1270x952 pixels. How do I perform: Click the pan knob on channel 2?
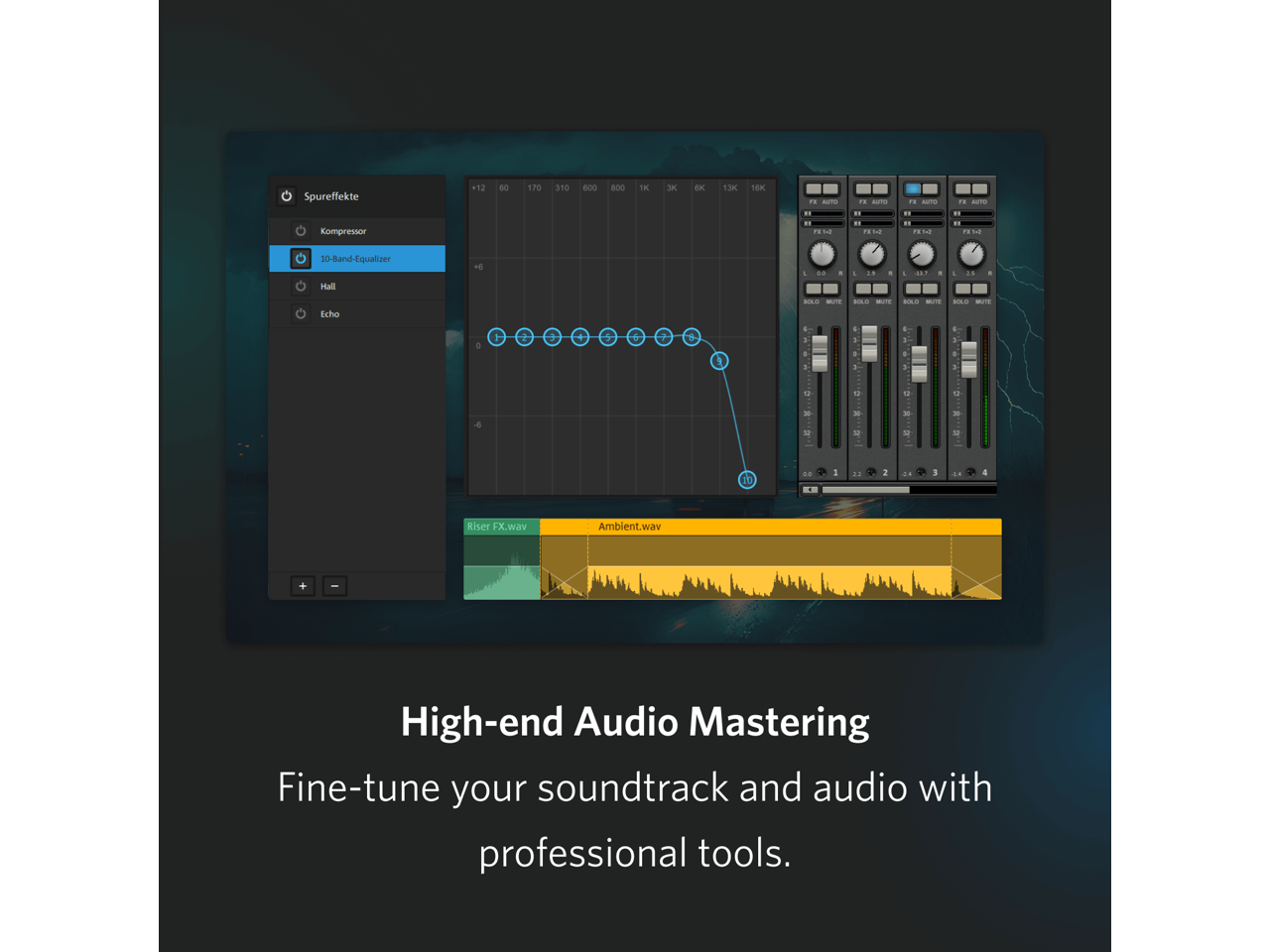pyautogui.click(x=872, y=254)
